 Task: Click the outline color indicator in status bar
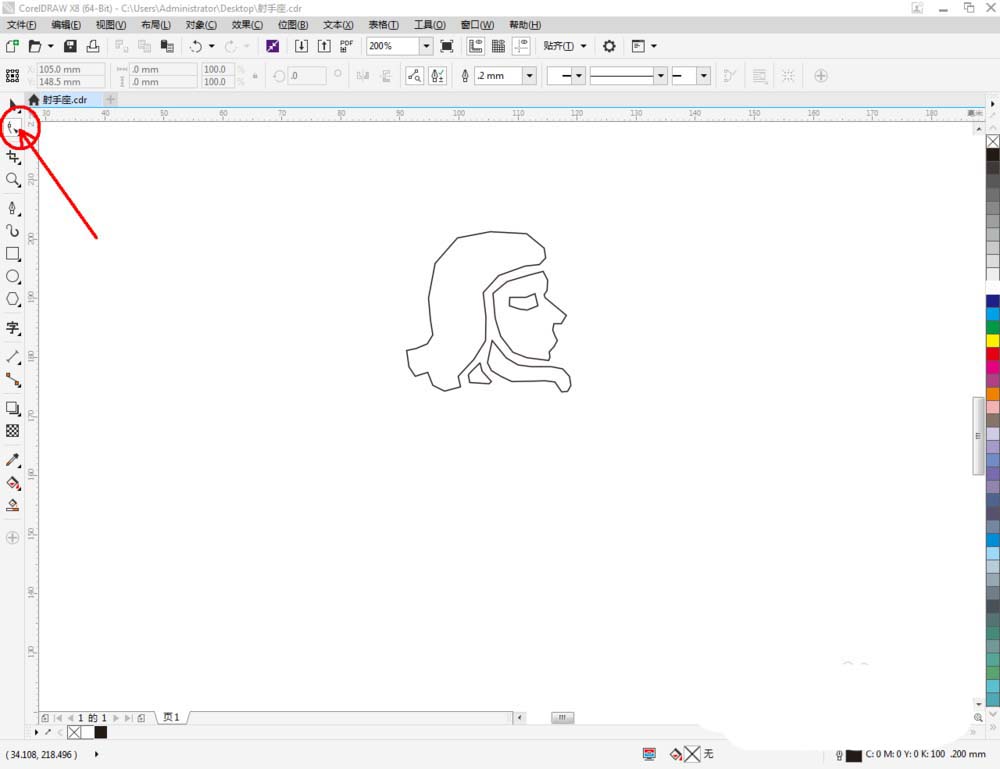coord(854,755)
